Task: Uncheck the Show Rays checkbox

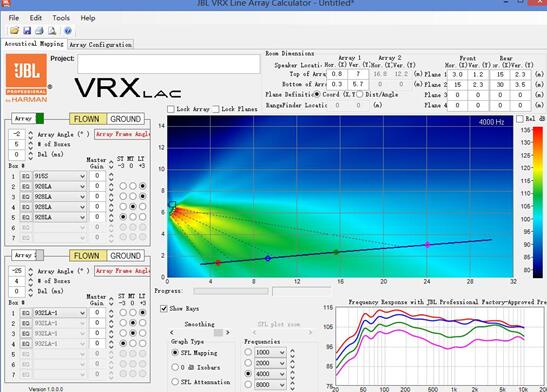Action: point(164,309)
